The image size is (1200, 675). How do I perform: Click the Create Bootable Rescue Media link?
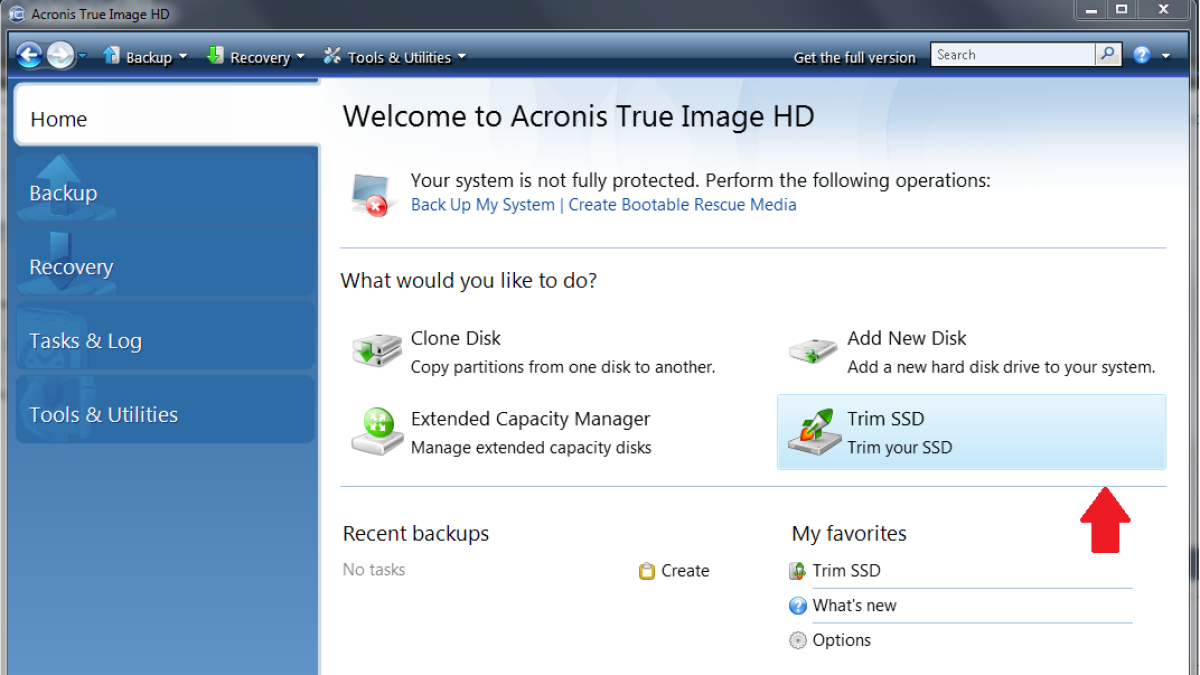tap(683, 205)
